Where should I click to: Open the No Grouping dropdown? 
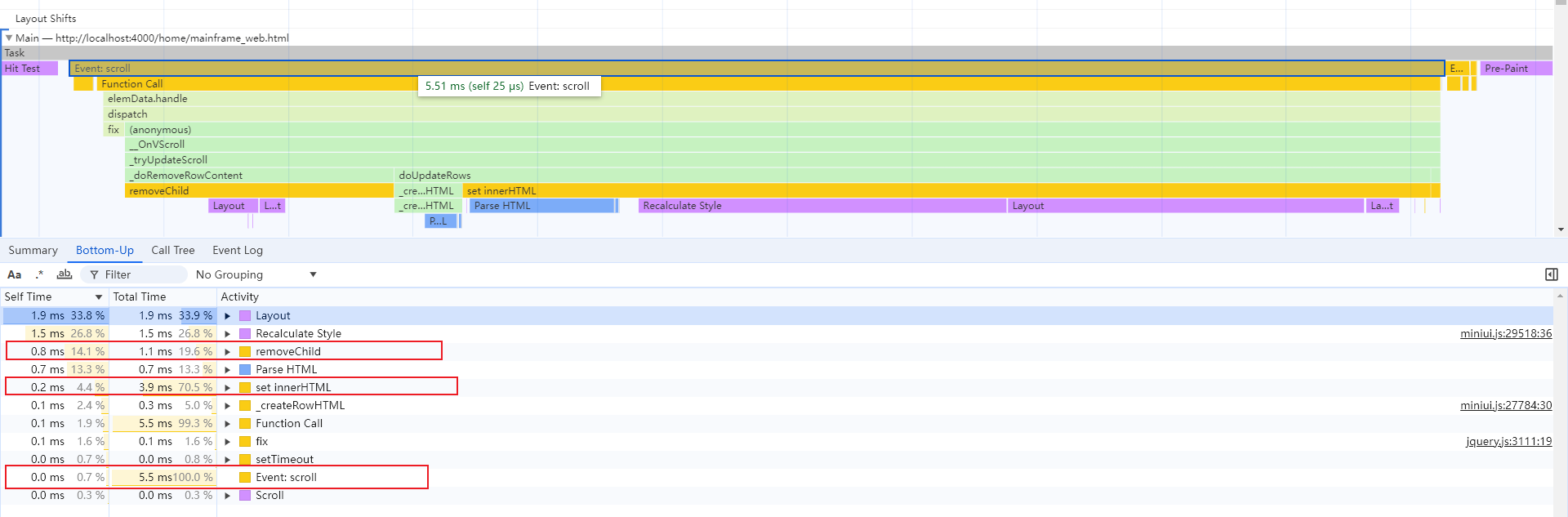(256, 274)
